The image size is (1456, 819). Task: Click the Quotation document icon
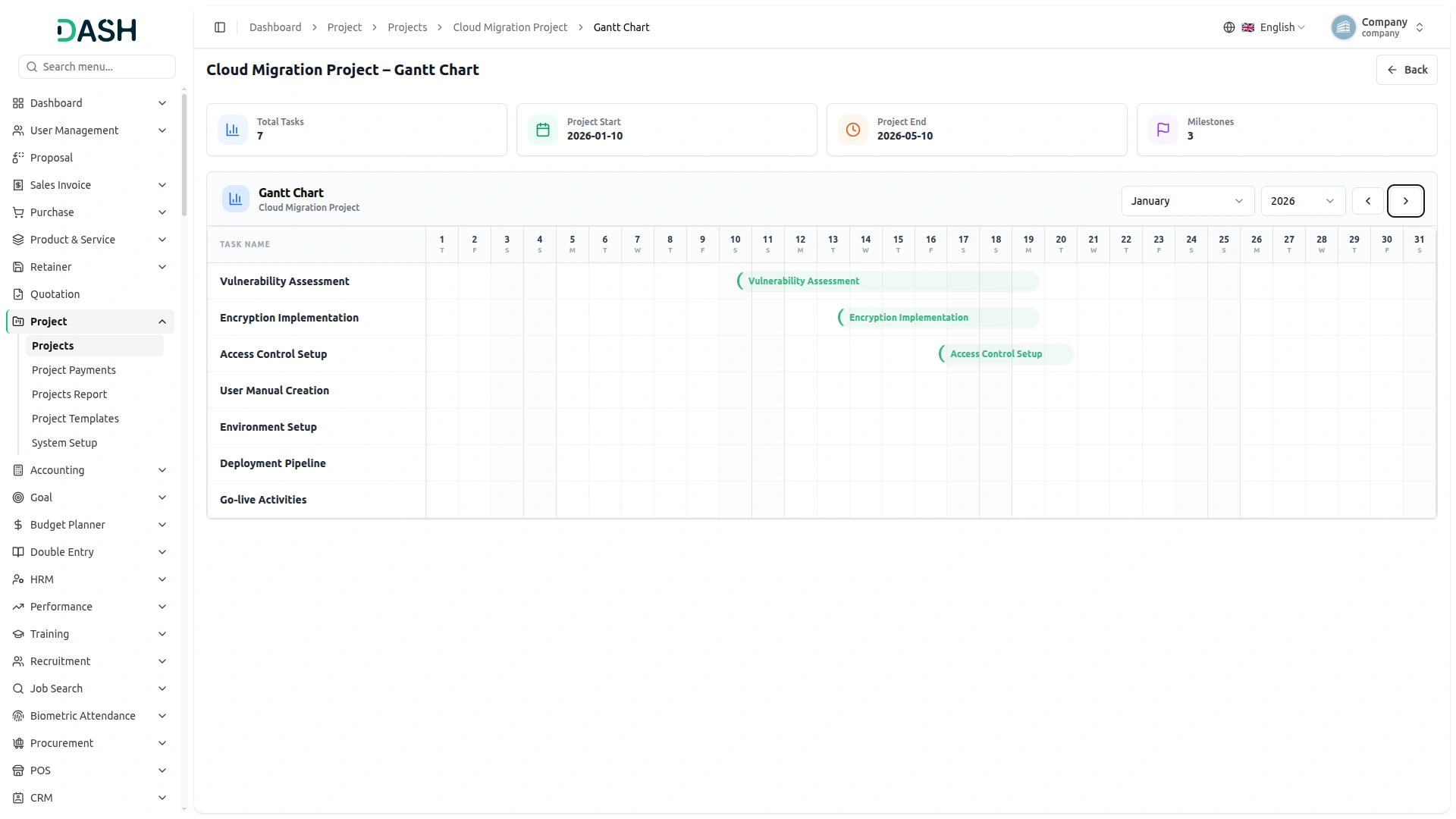(18, 294)
